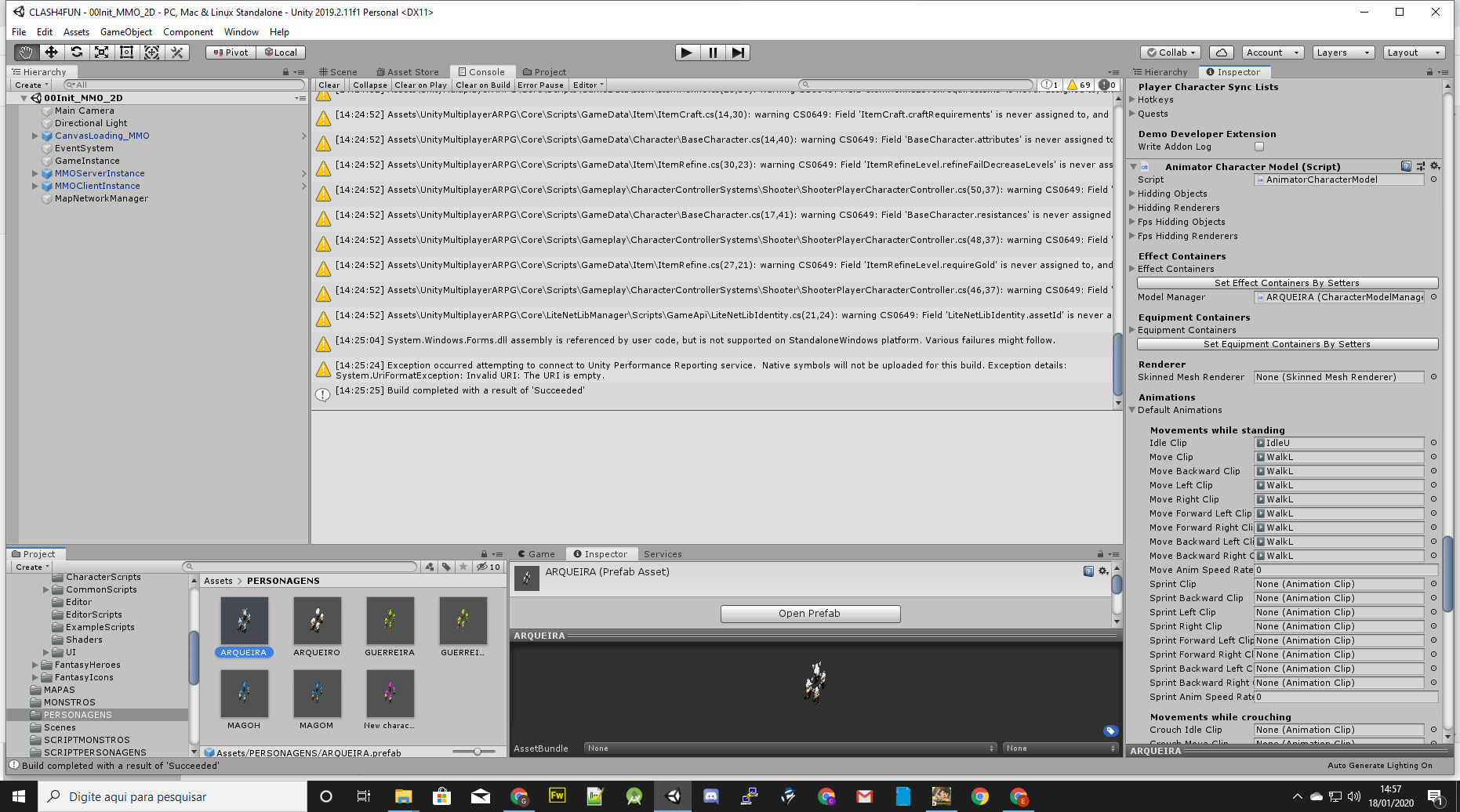Select the Scale tool

[x=101, y=52]
